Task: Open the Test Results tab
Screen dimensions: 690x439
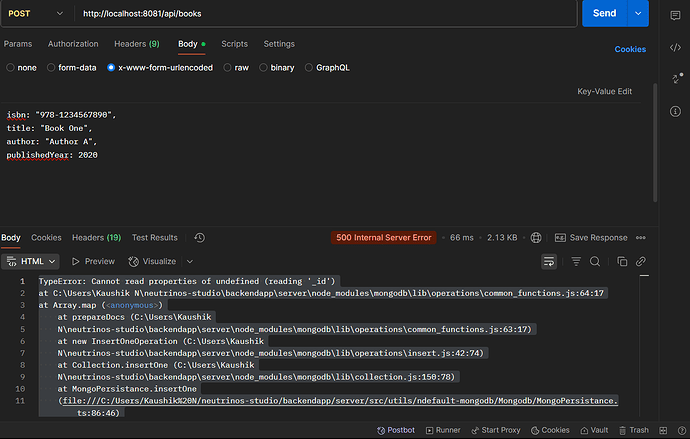Action: (x=154, y=238)
